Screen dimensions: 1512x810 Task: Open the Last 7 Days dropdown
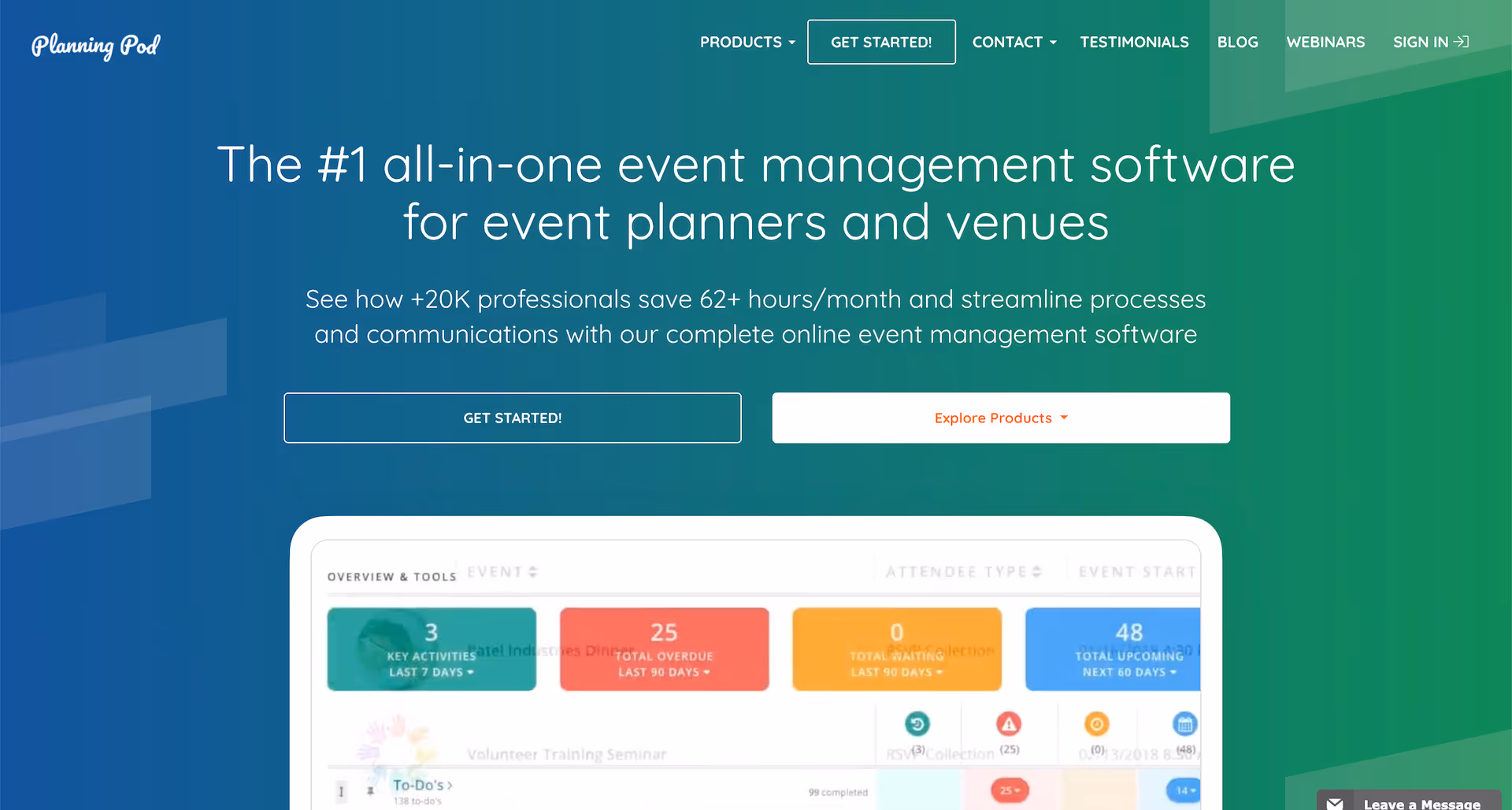(432, 672)
